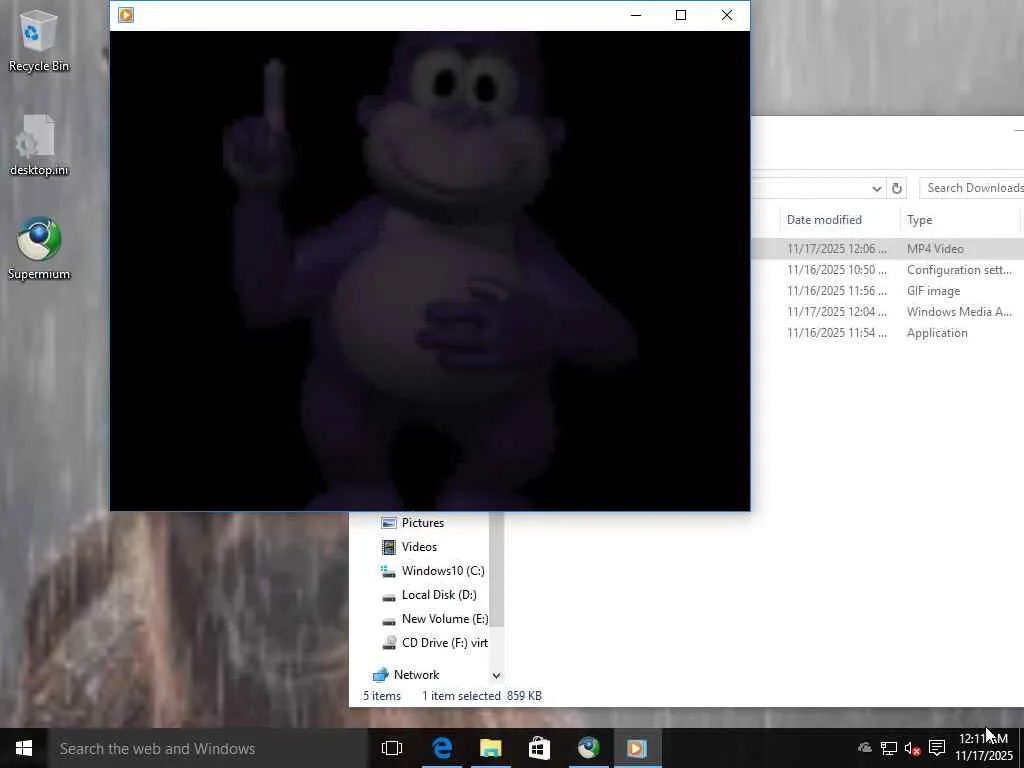This screenshot has width=1024, height=768.
Task: Click the media player title bar icon
Action: click(x=126, y=15)
